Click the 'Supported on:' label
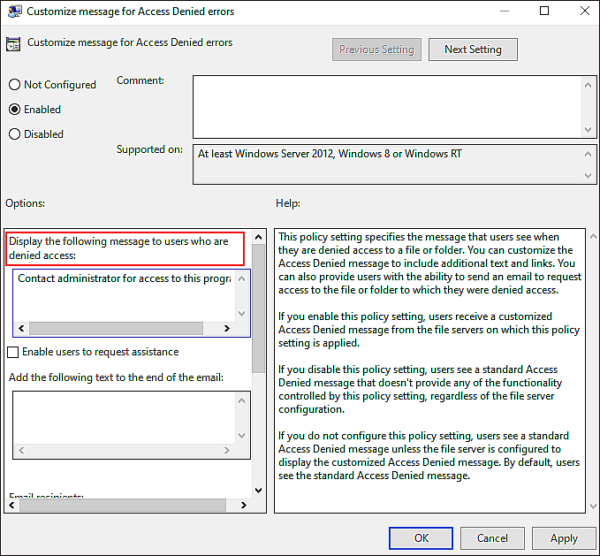 (150, 149)
